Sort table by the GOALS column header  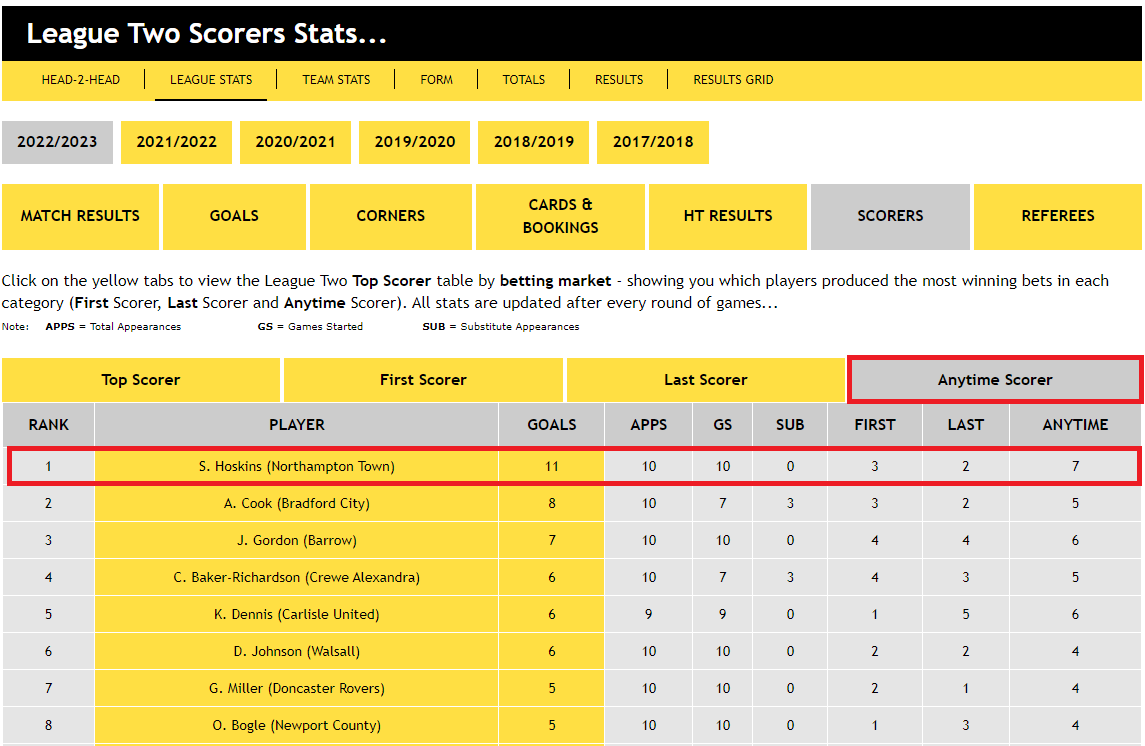[x=551, y=424]
